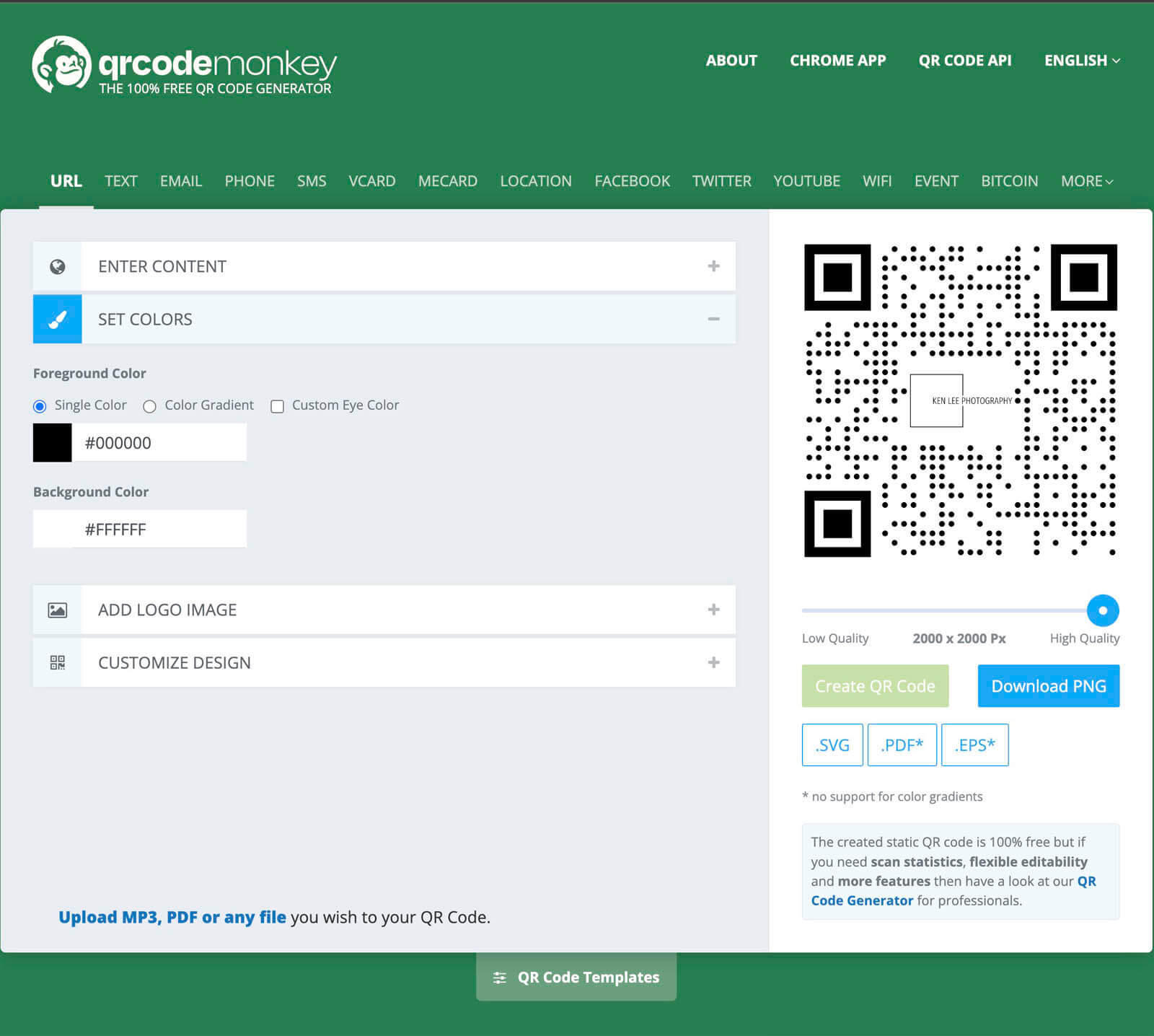Select the Single Color radio option
Screen dimensions: 1154x1036
[40, 406]
